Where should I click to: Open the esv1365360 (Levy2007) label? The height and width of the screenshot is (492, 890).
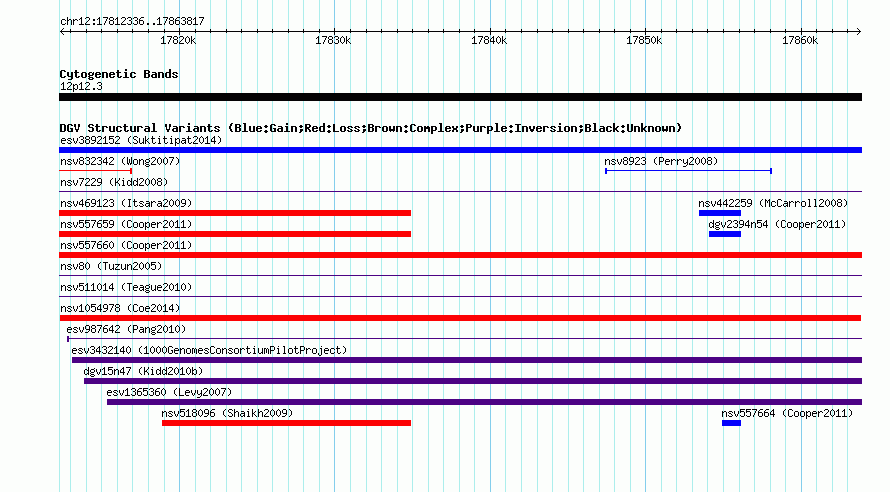(x=169, y=392)
